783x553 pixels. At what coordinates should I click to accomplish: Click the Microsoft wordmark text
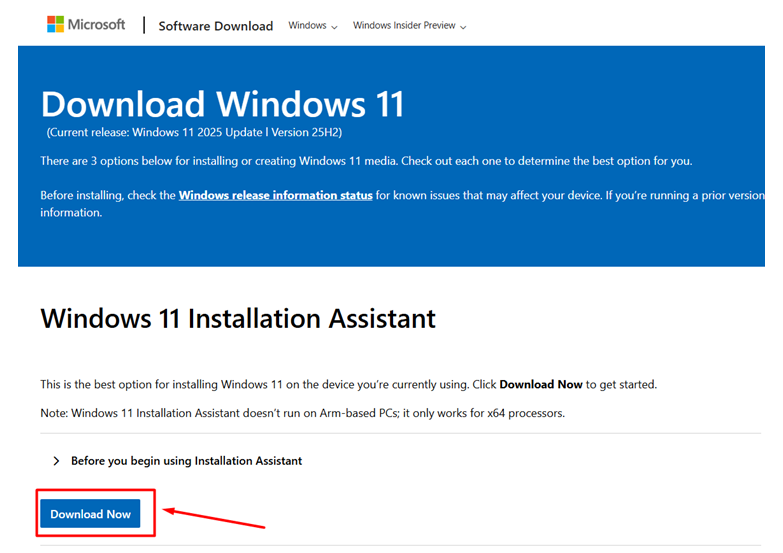(97, 25)
